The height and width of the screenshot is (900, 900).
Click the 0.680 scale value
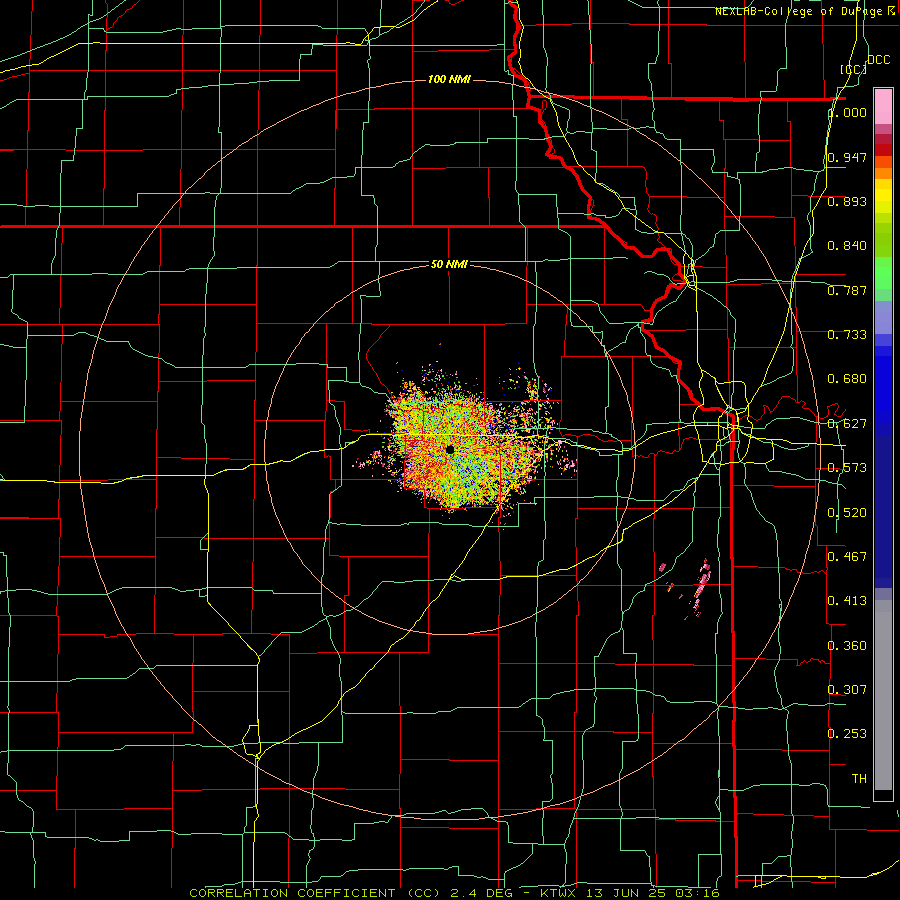[847, 379]
